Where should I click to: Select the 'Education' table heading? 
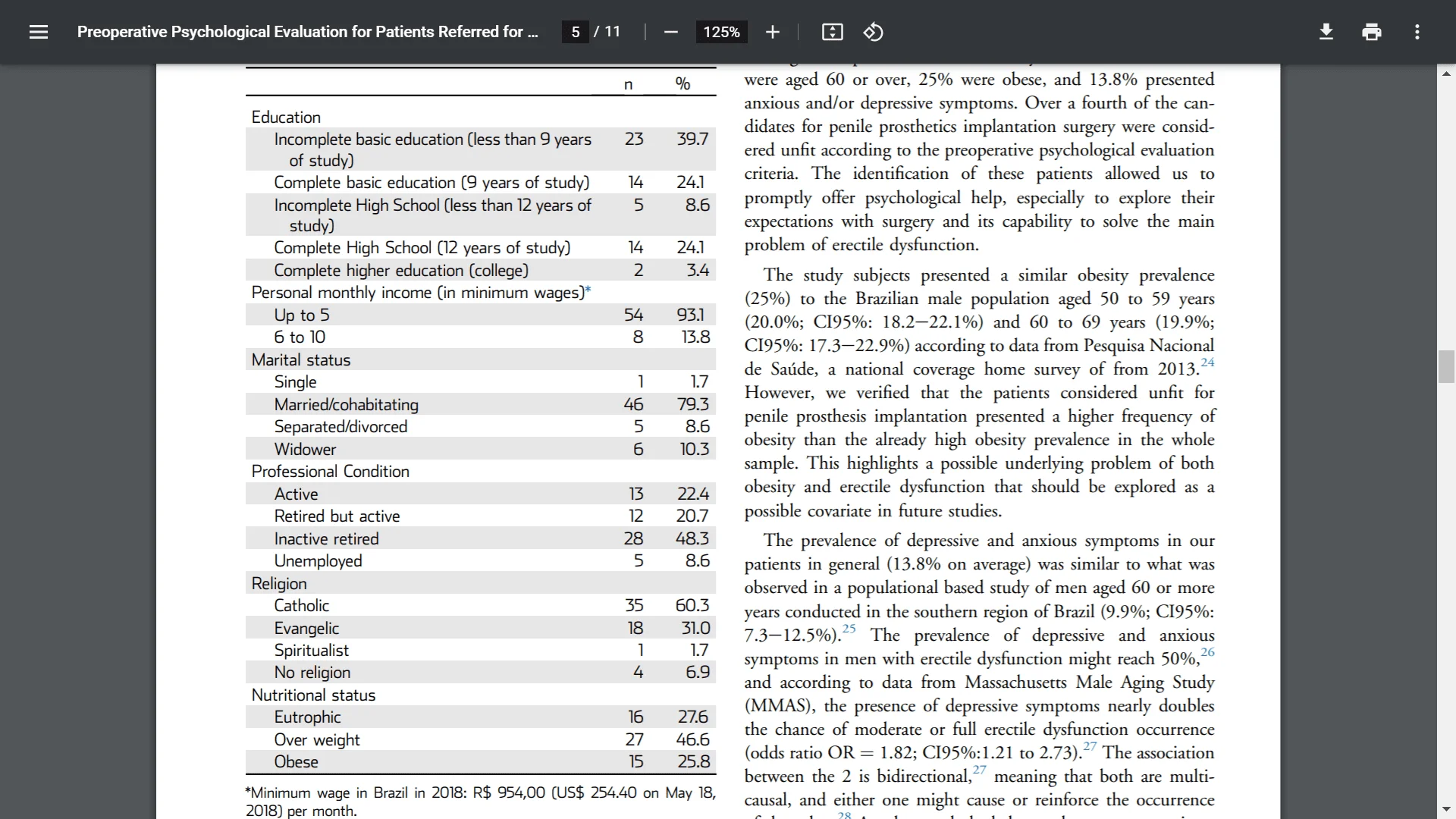coord(286,117)
